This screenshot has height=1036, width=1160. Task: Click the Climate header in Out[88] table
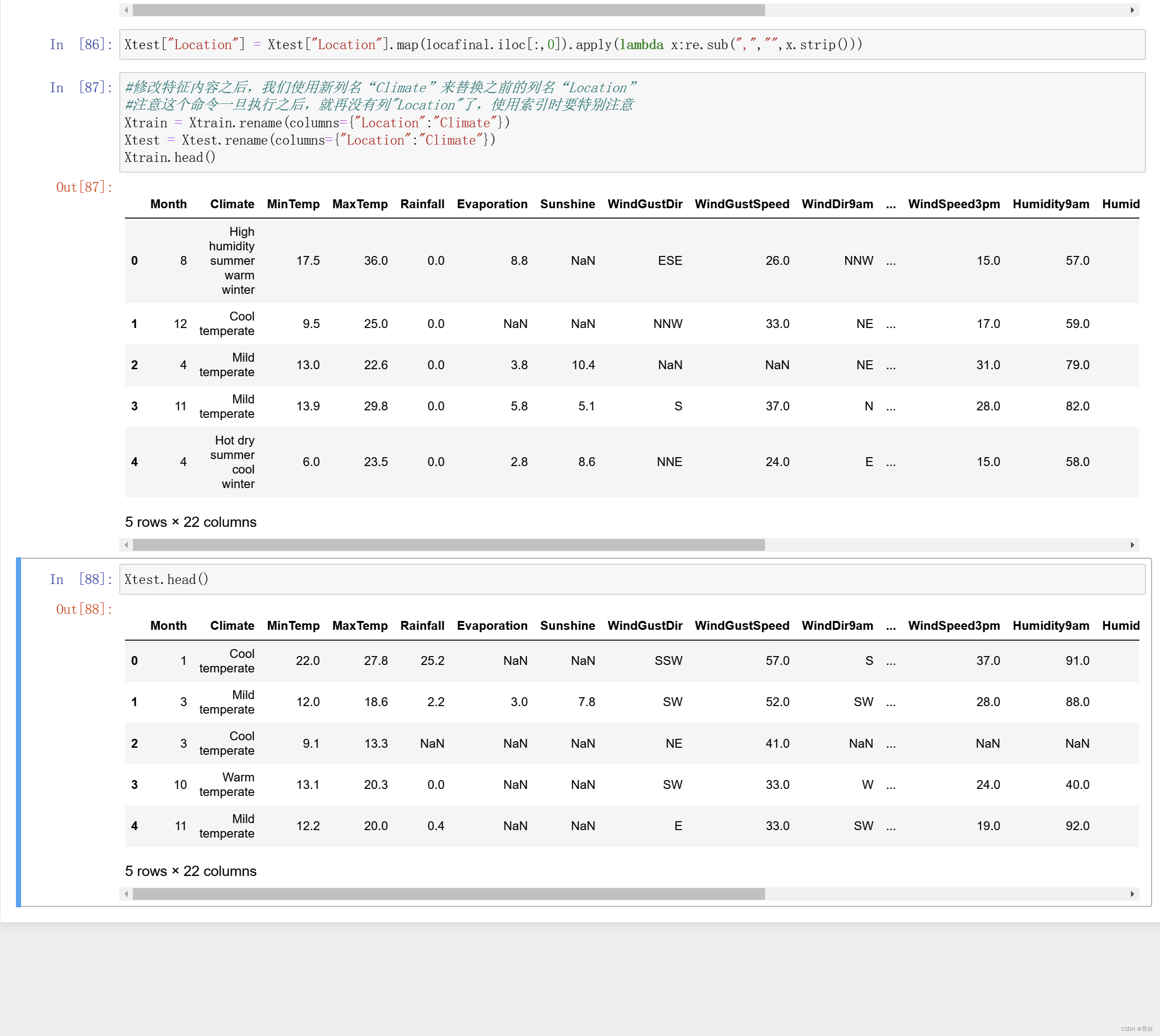click(232, 626)
